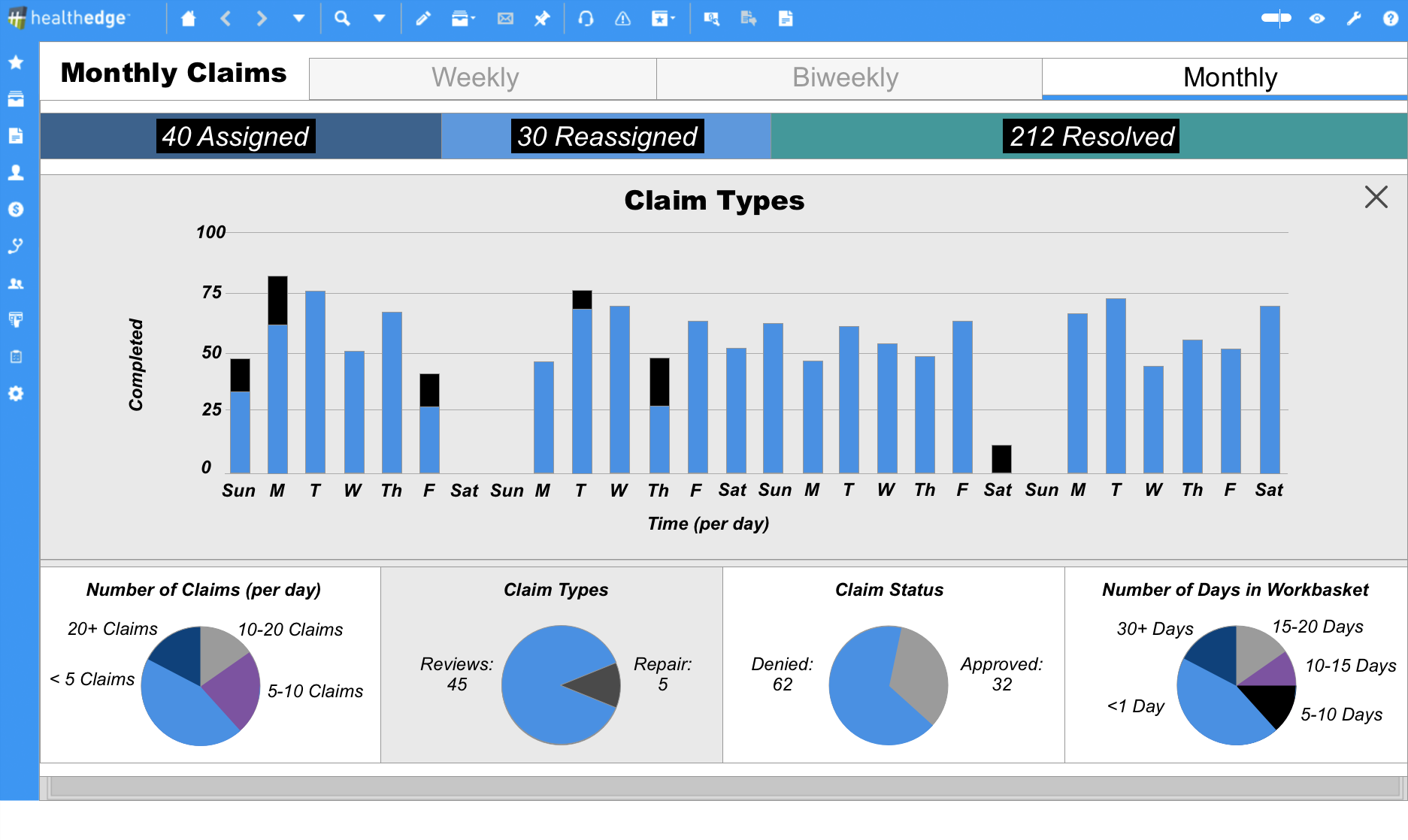Navigate forward with right chevron
The width and height of the screenshot is (1408, 840).
pyautogui.click(x=262, y=19)
